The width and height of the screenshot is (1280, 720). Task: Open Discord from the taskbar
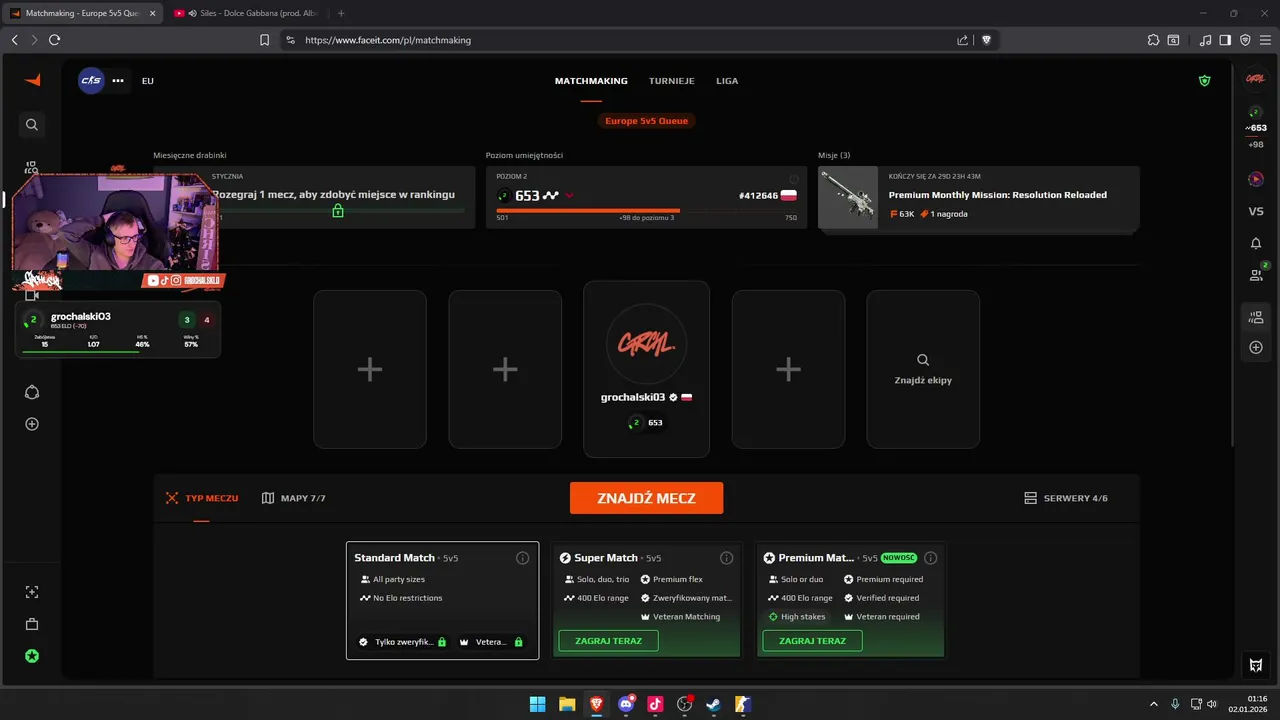pyautogui.click(x=626, y=704)
